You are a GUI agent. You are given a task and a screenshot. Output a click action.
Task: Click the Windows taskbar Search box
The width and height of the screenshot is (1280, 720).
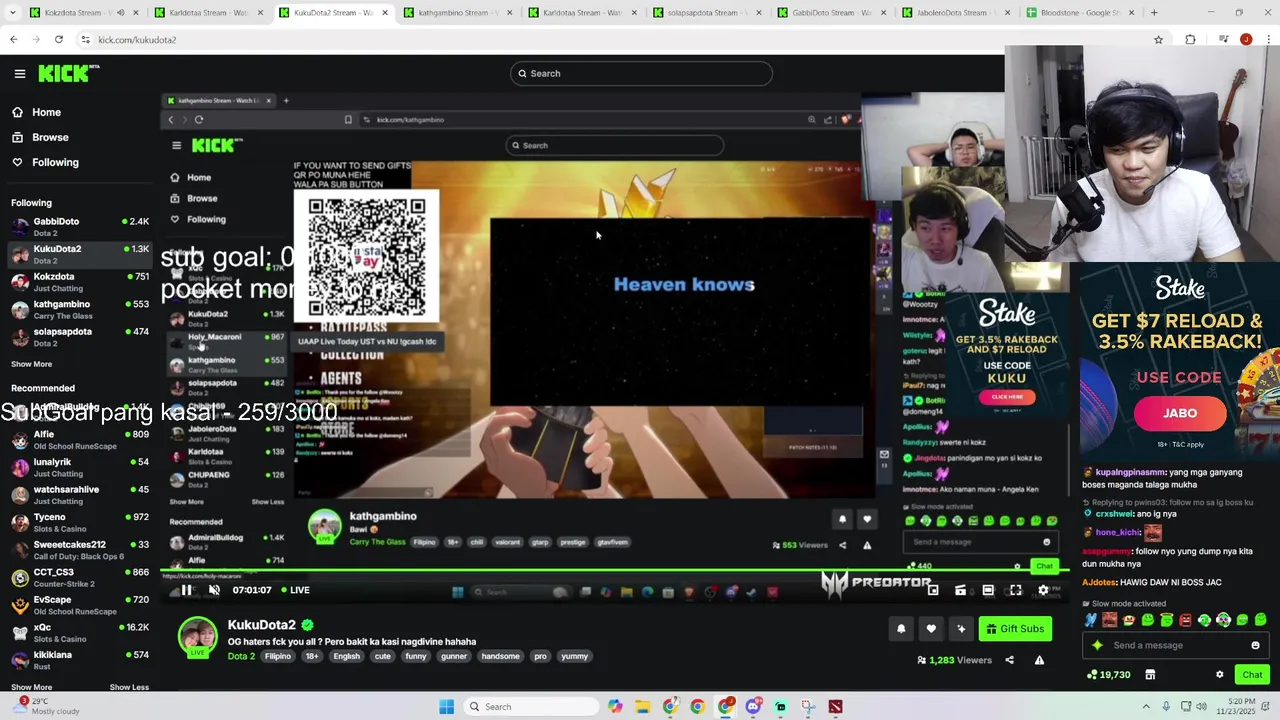tap(532, 707)
